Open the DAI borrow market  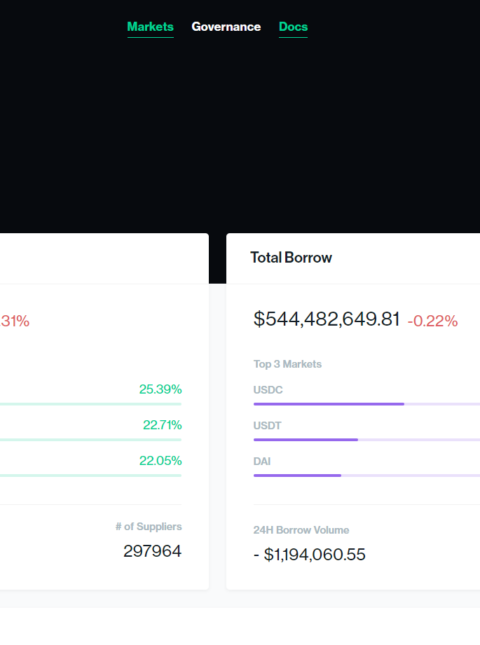pyautogui.click(x=262, y=462)
